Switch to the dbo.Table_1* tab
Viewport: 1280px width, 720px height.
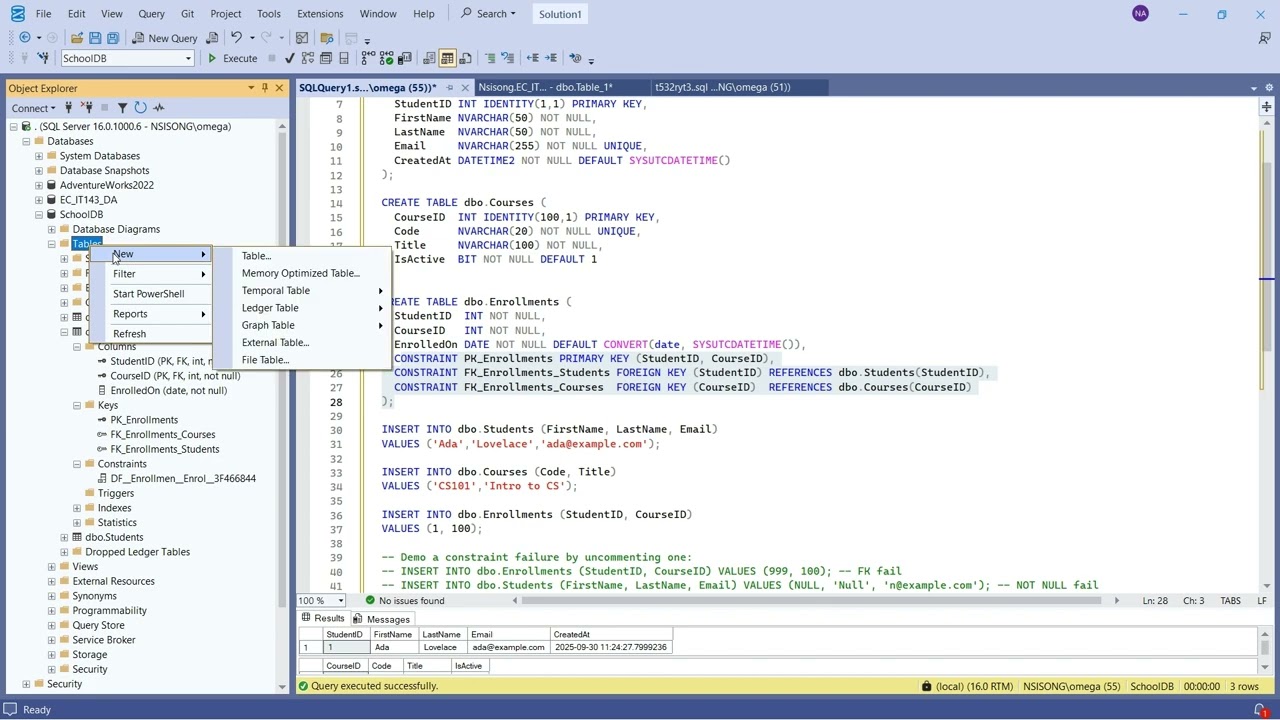point(545,87)
